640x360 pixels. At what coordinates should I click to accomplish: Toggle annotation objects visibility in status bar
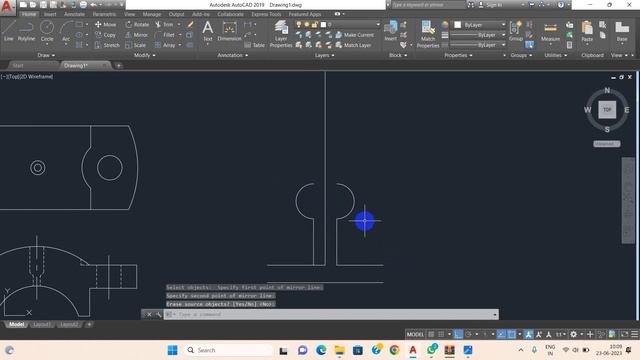click(x=529, y=334)
